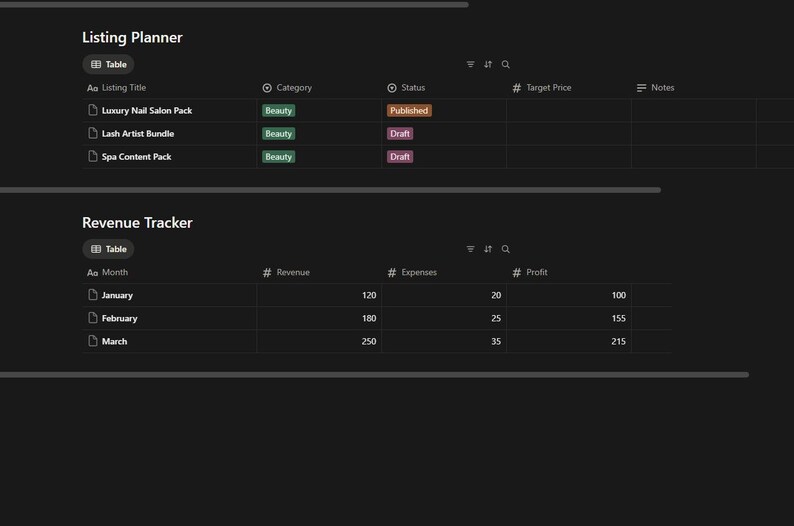Viewport: 794px width, 526px height.
Task: Click Notes cell for Lash Artist Bundle
Action: coord(694,134)
